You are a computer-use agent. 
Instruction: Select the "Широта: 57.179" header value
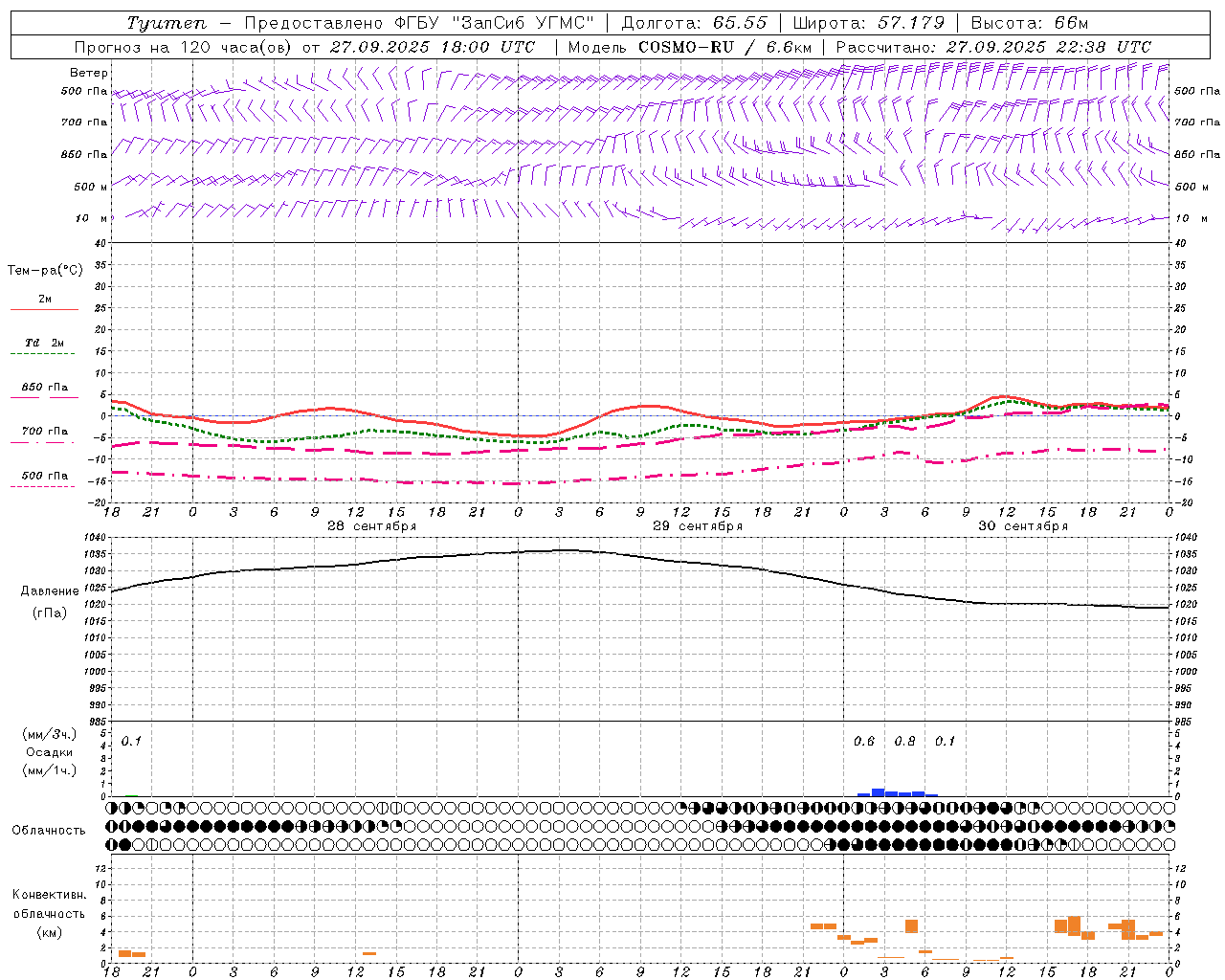[x=868, y=23]
